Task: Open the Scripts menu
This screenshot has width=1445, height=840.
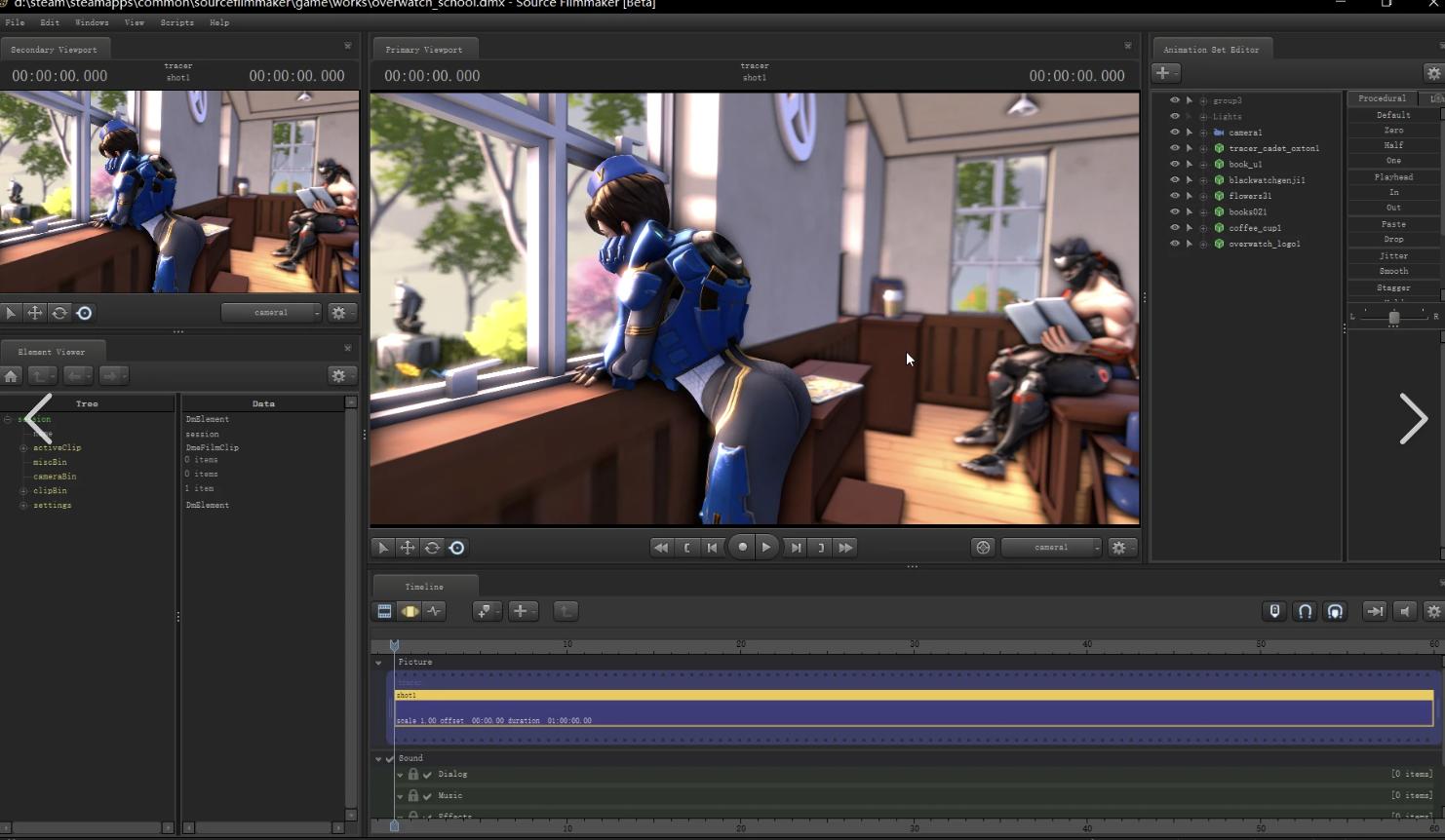Action: [x=176, y=22]
